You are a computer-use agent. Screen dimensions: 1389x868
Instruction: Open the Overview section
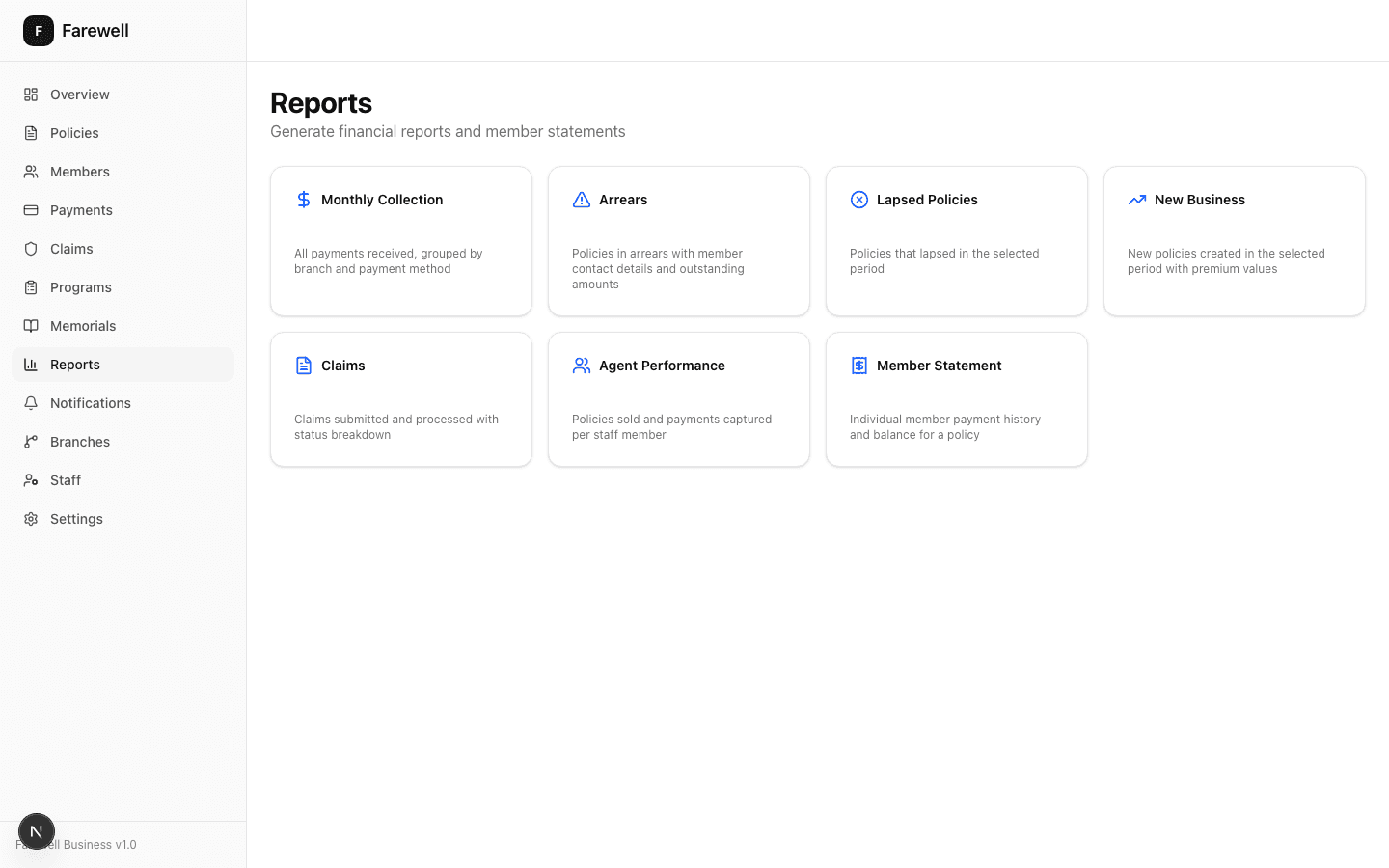78,94
